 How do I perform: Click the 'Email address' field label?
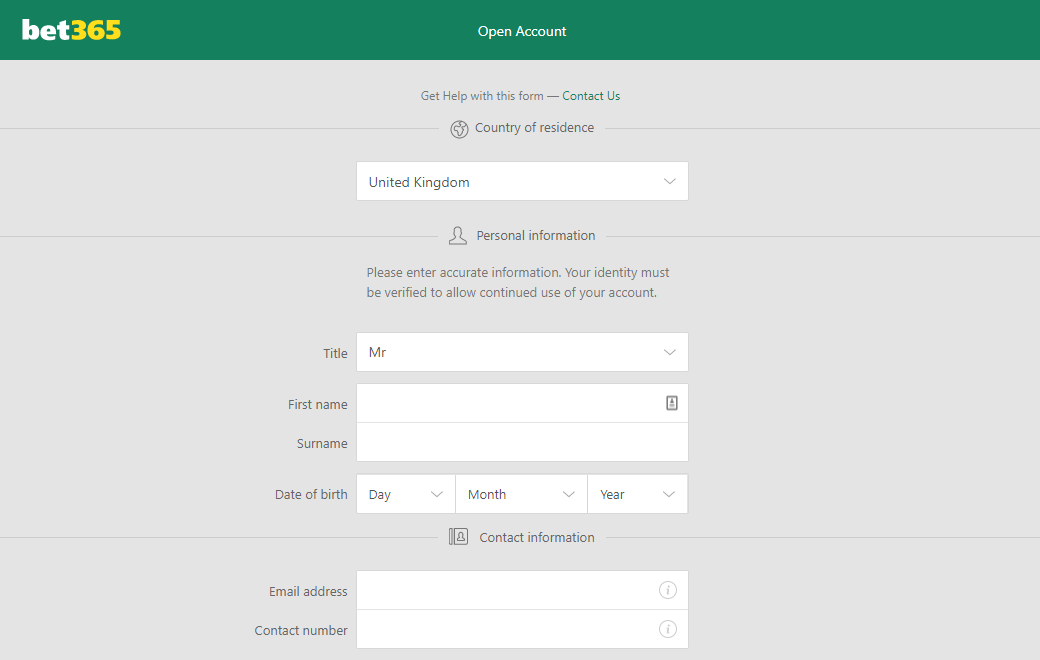point(308,591)
